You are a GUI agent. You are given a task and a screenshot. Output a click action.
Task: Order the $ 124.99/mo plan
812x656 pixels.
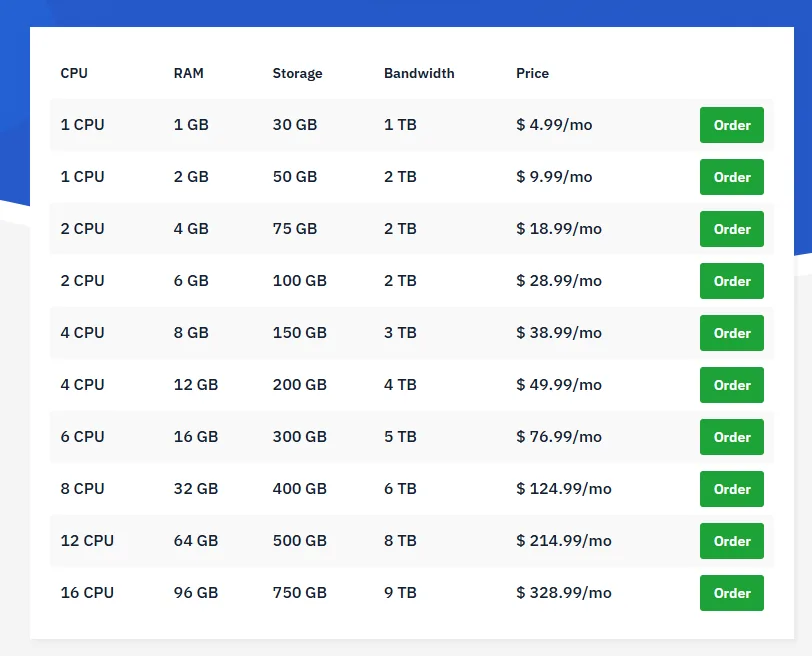pos(731,489)
